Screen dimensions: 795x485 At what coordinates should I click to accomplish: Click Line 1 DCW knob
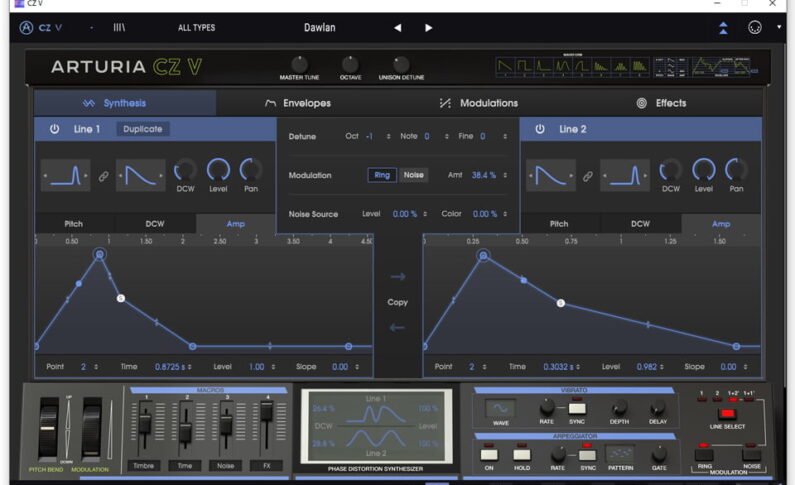[185, 170]
